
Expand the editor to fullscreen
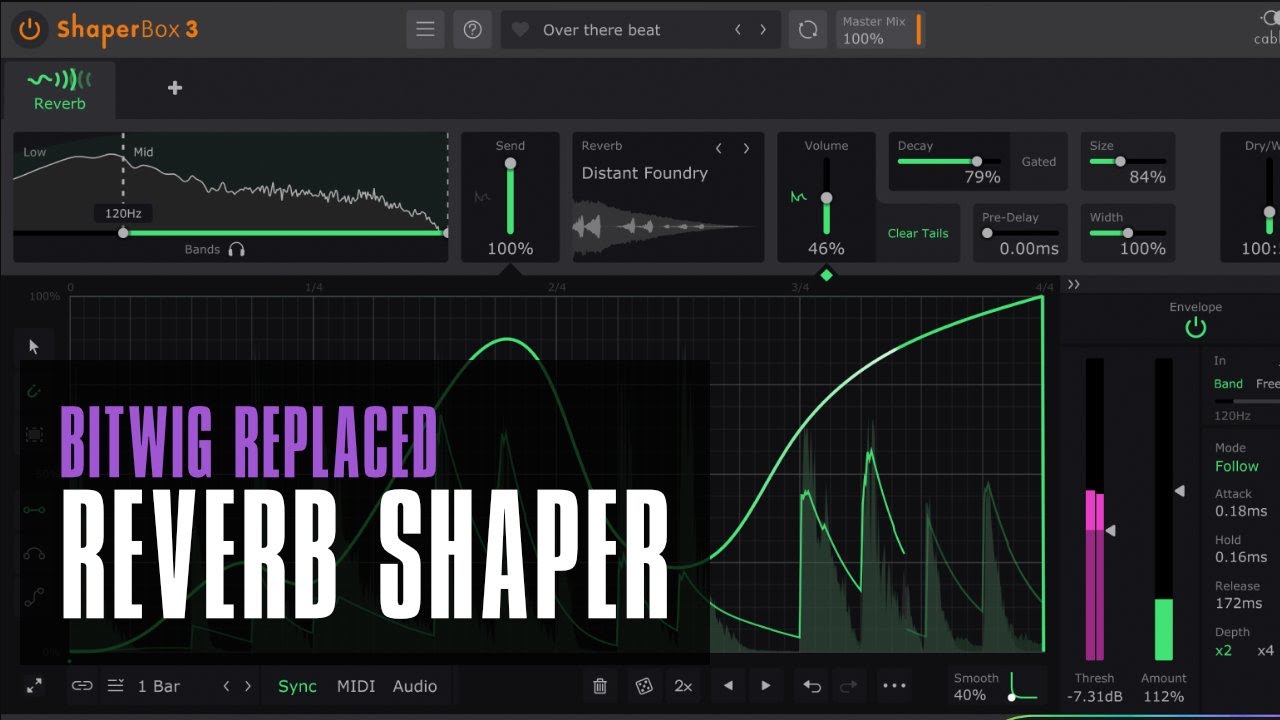pyautogui.click(x=34, y=686)
